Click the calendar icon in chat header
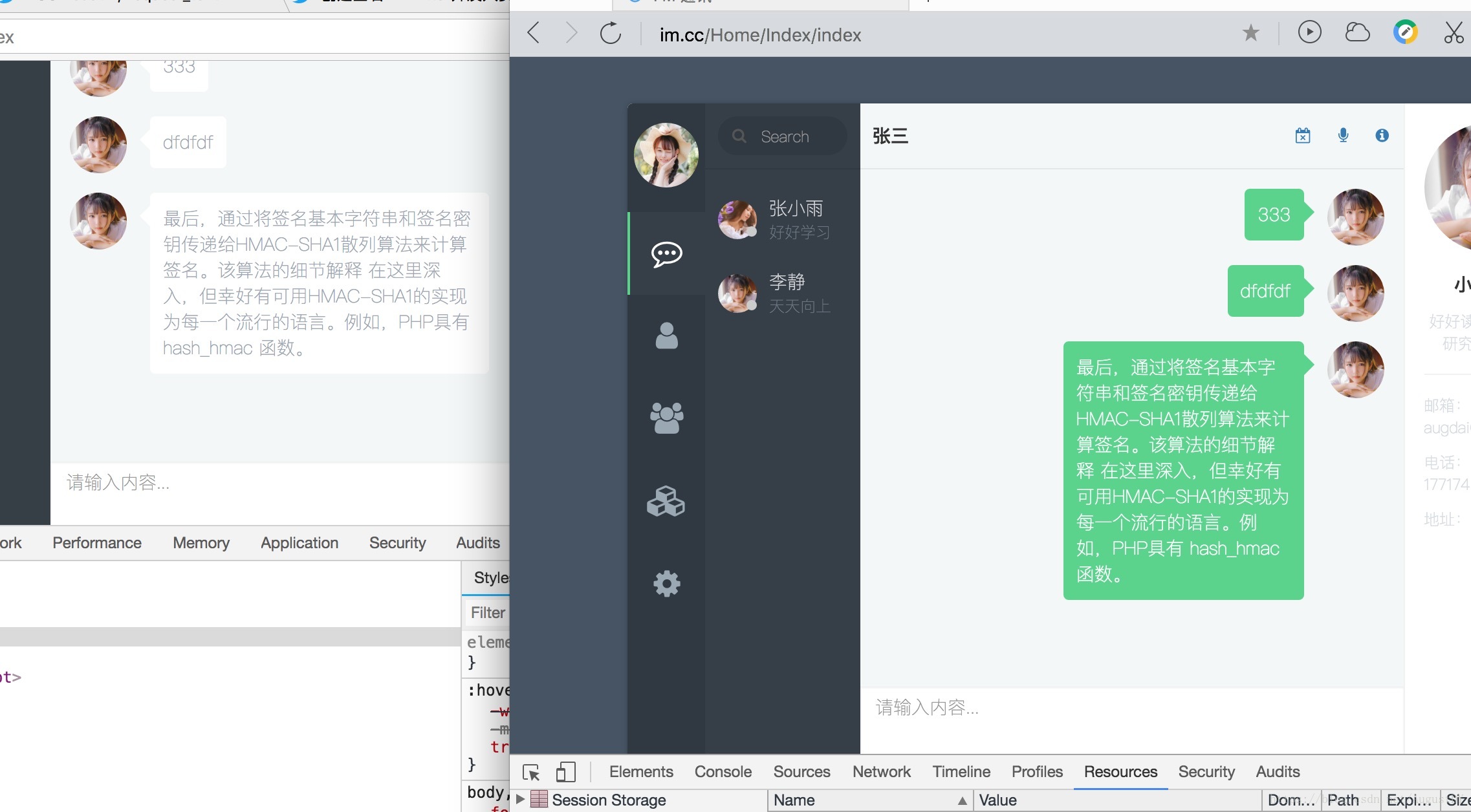Viewport: 1471px width, 812px height. 1303,136
